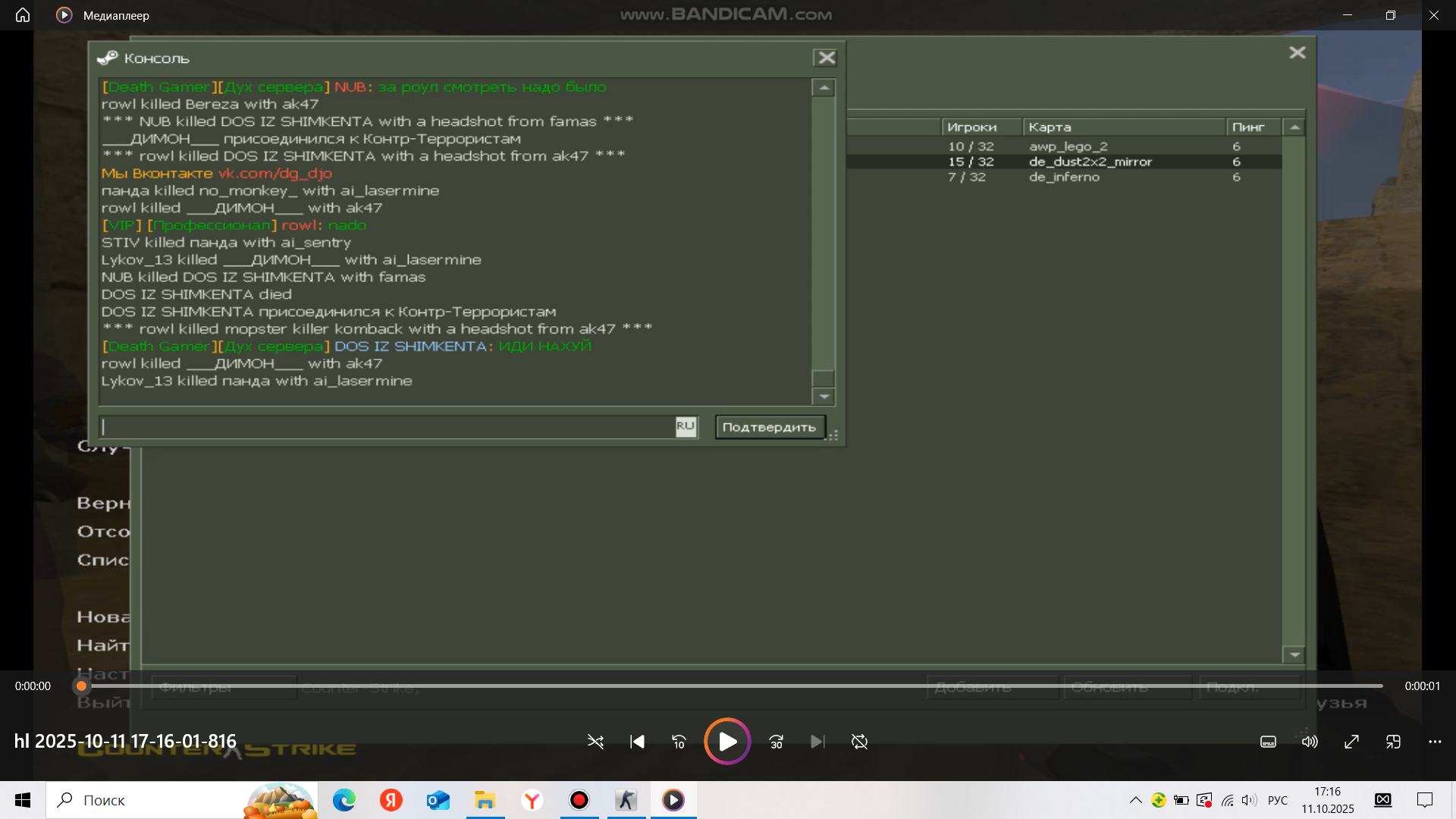Click the Подтвердить console button
This screenshot has width=1456, height=819.
click(769, 427)
